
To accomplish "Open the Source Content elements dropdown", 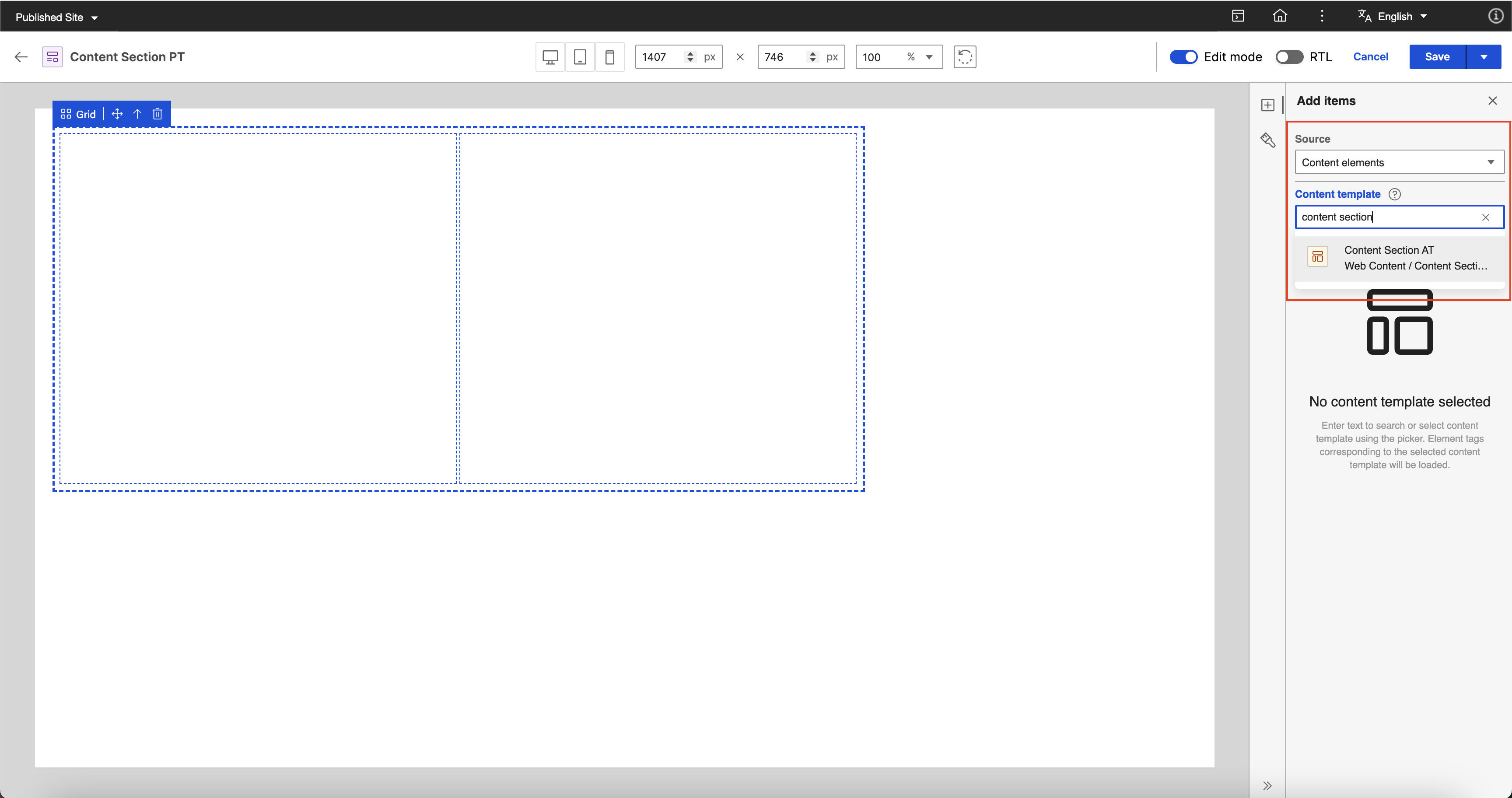I will click(x=1399, y=163).
